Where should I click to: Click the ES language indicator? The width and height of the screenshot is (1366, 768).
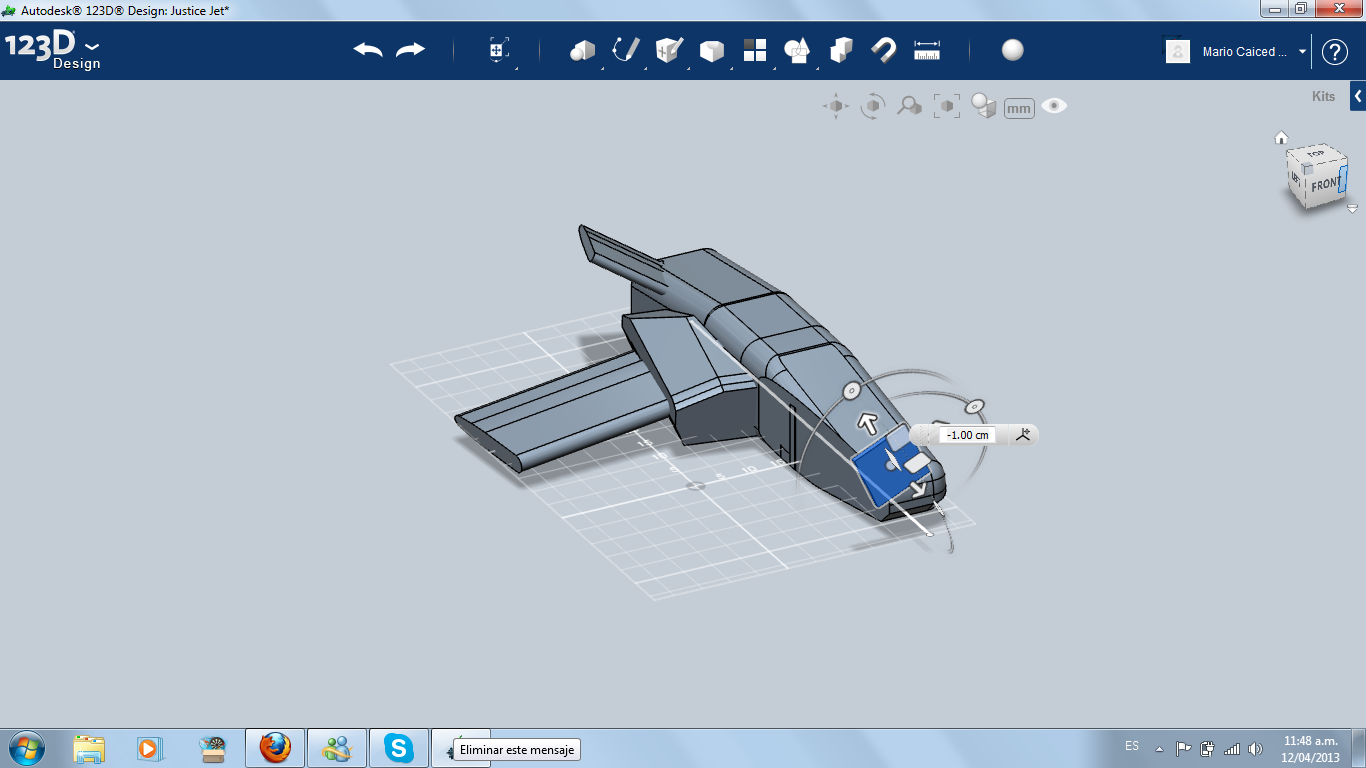tap(1132, 746)
